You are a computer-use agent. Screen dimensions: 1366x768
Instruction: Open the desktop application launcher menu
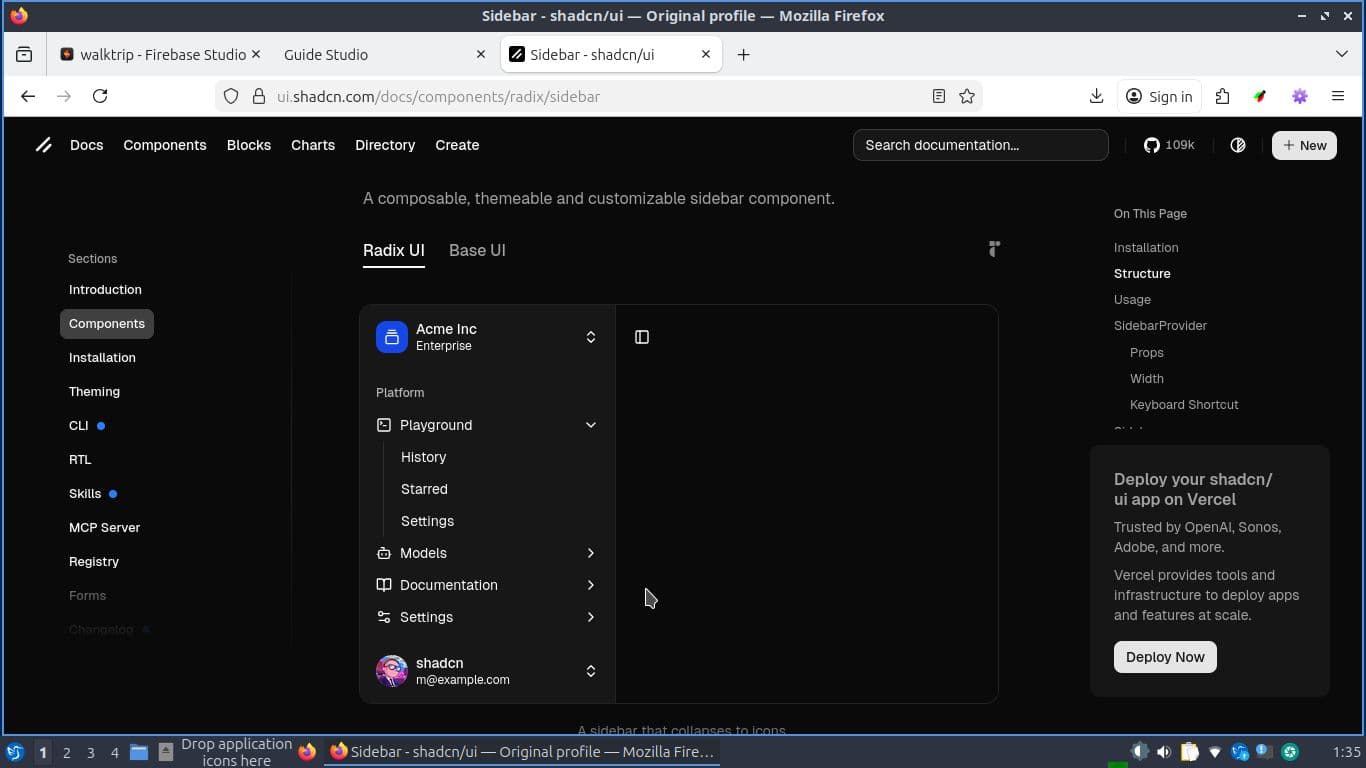15,752
